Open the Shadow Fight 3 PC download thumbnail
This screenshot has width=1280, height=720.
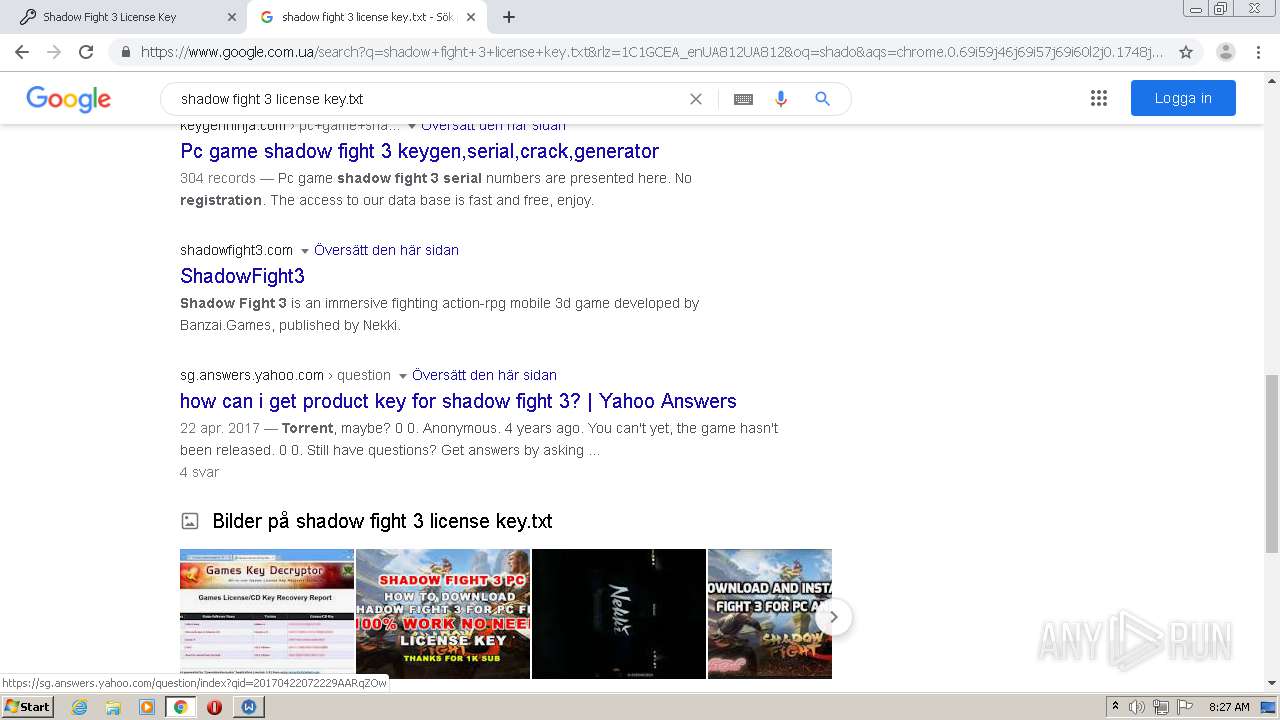(x=443, y=614)
